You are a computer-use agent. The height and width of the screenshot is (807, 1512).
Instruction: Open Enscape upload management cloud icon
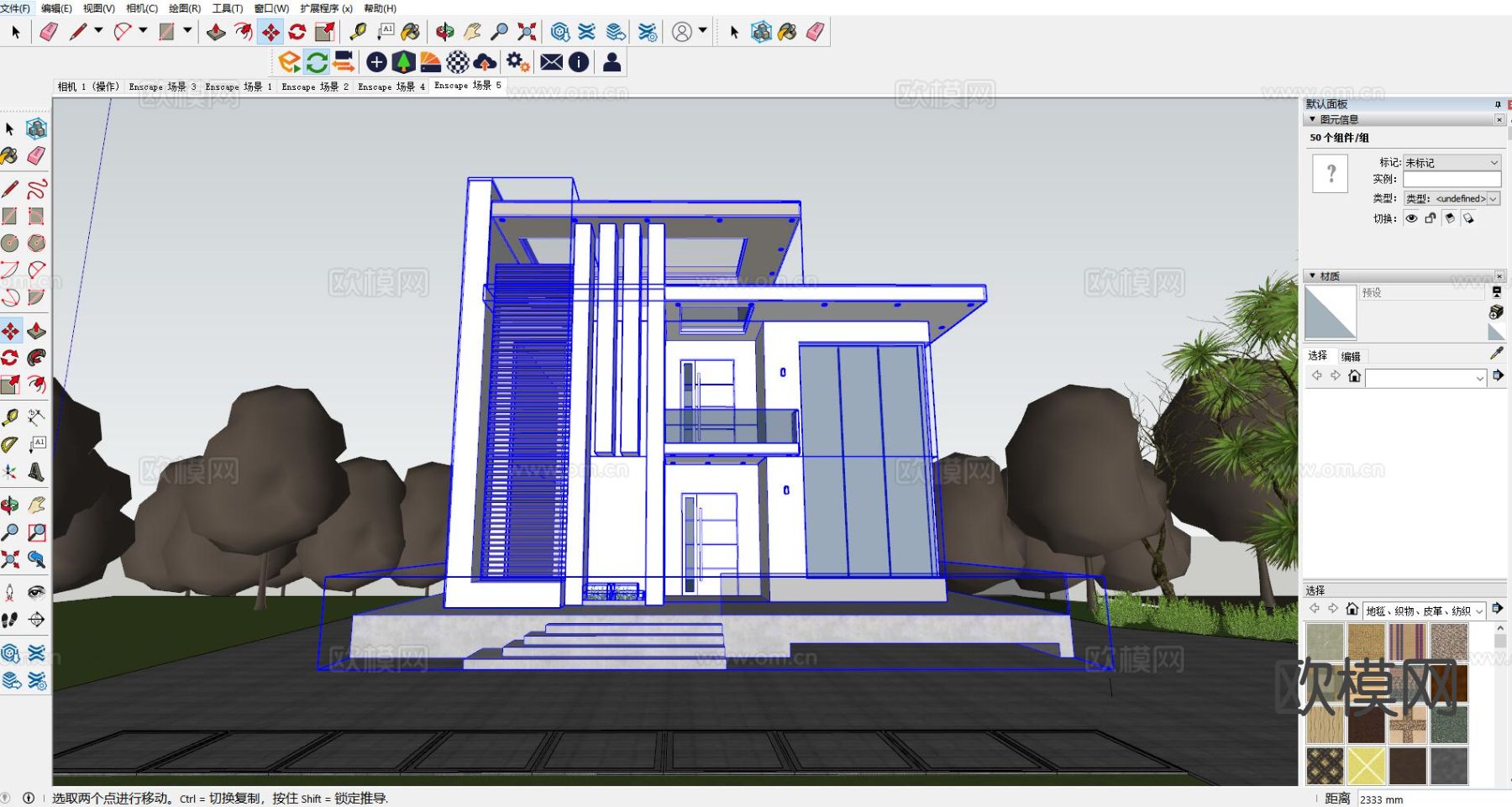pos(485,61)
